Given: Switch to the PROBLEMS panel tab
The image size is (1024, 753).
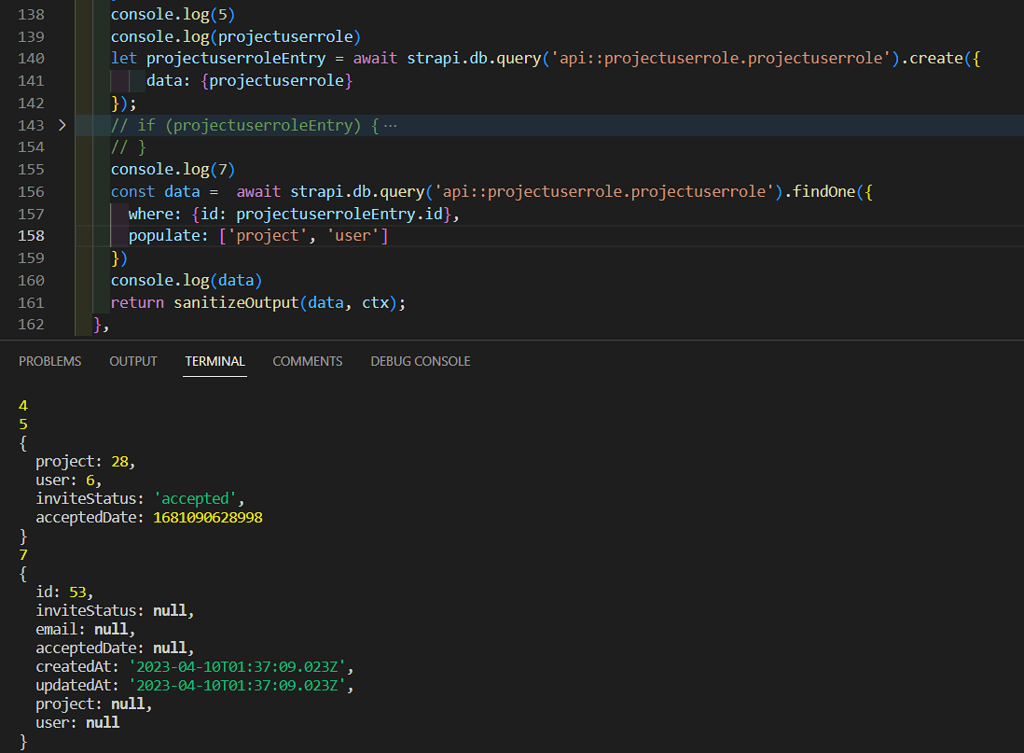Looking at the screenshot, I should click(x=49, y=361).
